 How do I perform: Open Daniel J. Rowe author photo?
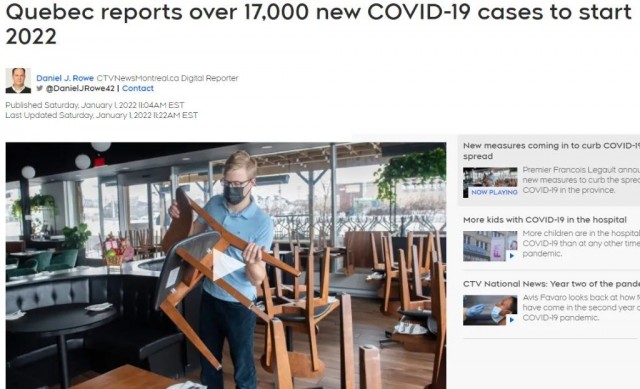coord(18,81)
